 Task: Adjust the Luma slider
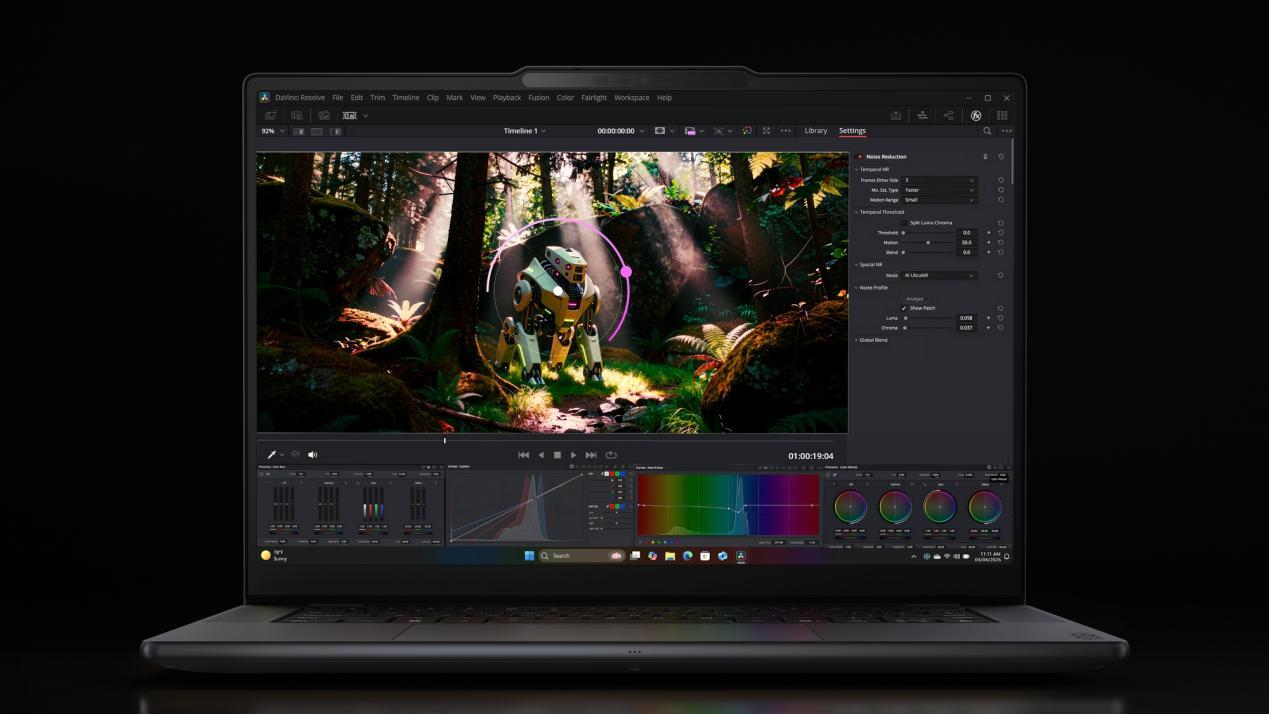(928, 318)
